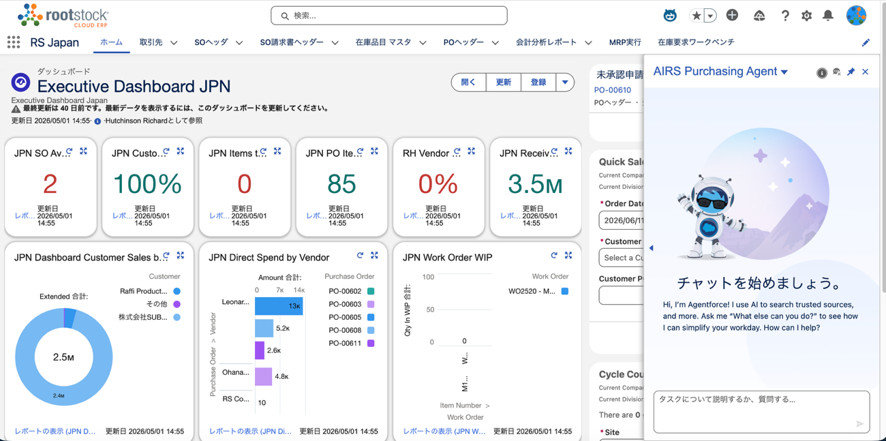Image resolution: width=886 pixels, height=441 pixels.
Task: Expand the JPN Receiv.. card
Action: pos(569,151)
